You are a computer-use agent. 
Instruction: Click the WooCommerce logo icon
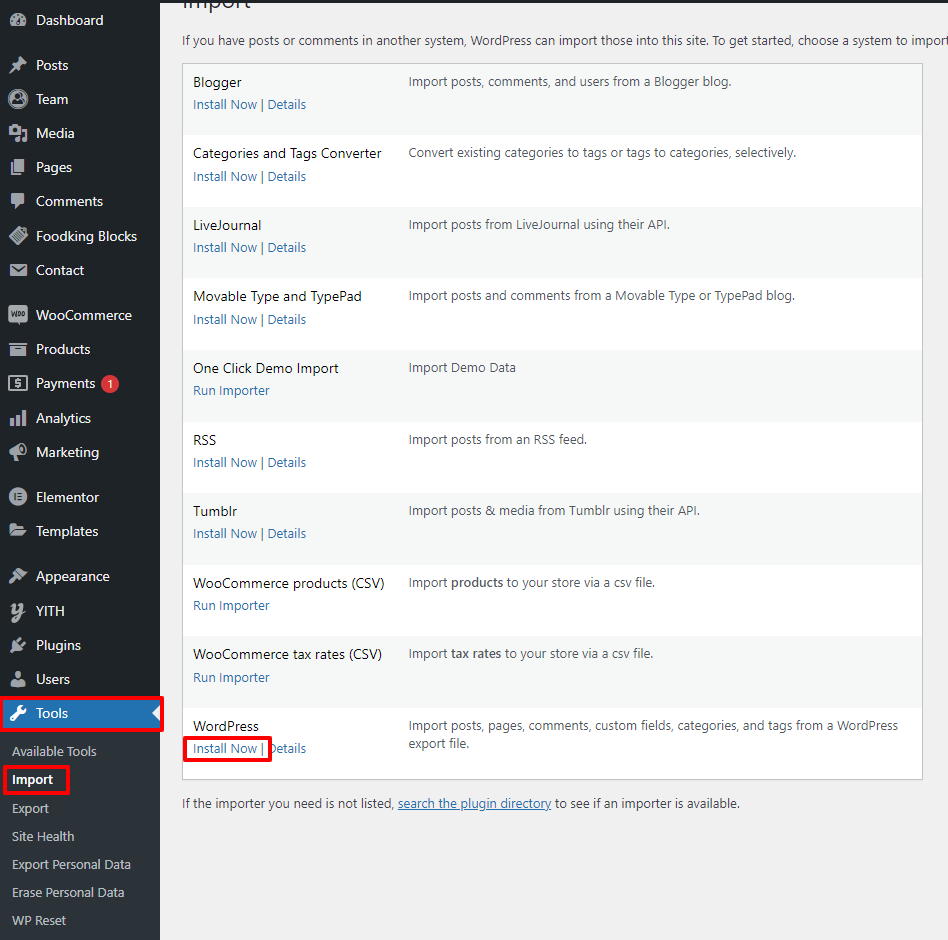(18, 315)
